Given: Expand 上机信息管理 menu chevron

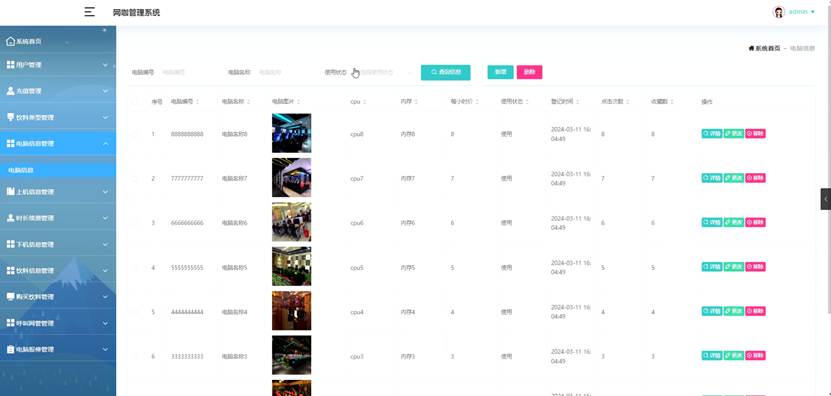Looking at the screenshot, I should (105, 191).
